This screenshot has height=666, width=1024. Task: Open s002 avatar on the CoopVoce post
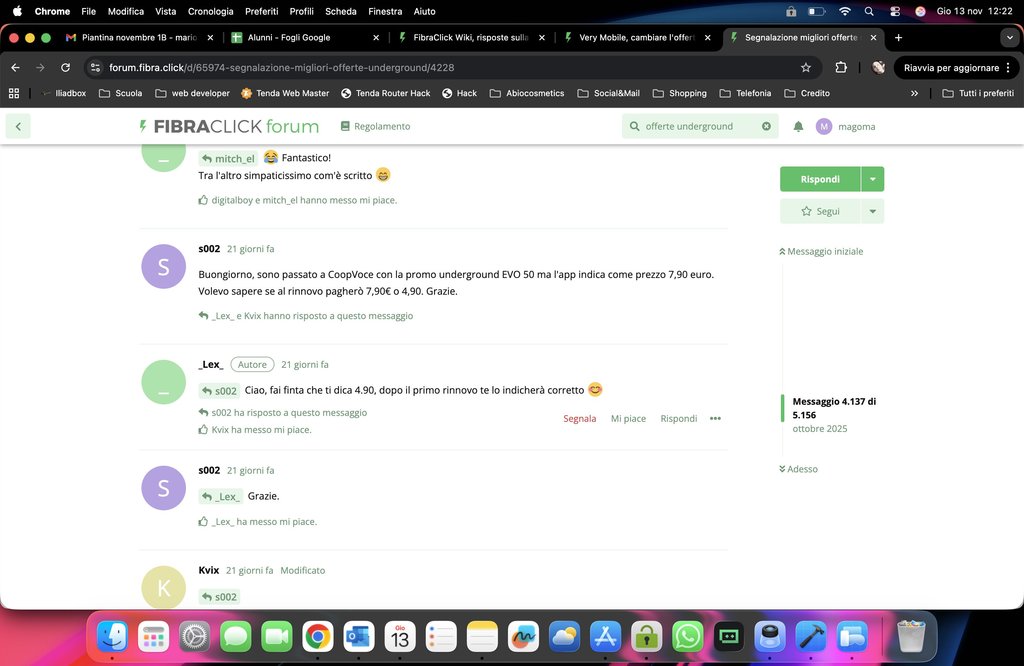pyautogui.click(x=163, y=266)
